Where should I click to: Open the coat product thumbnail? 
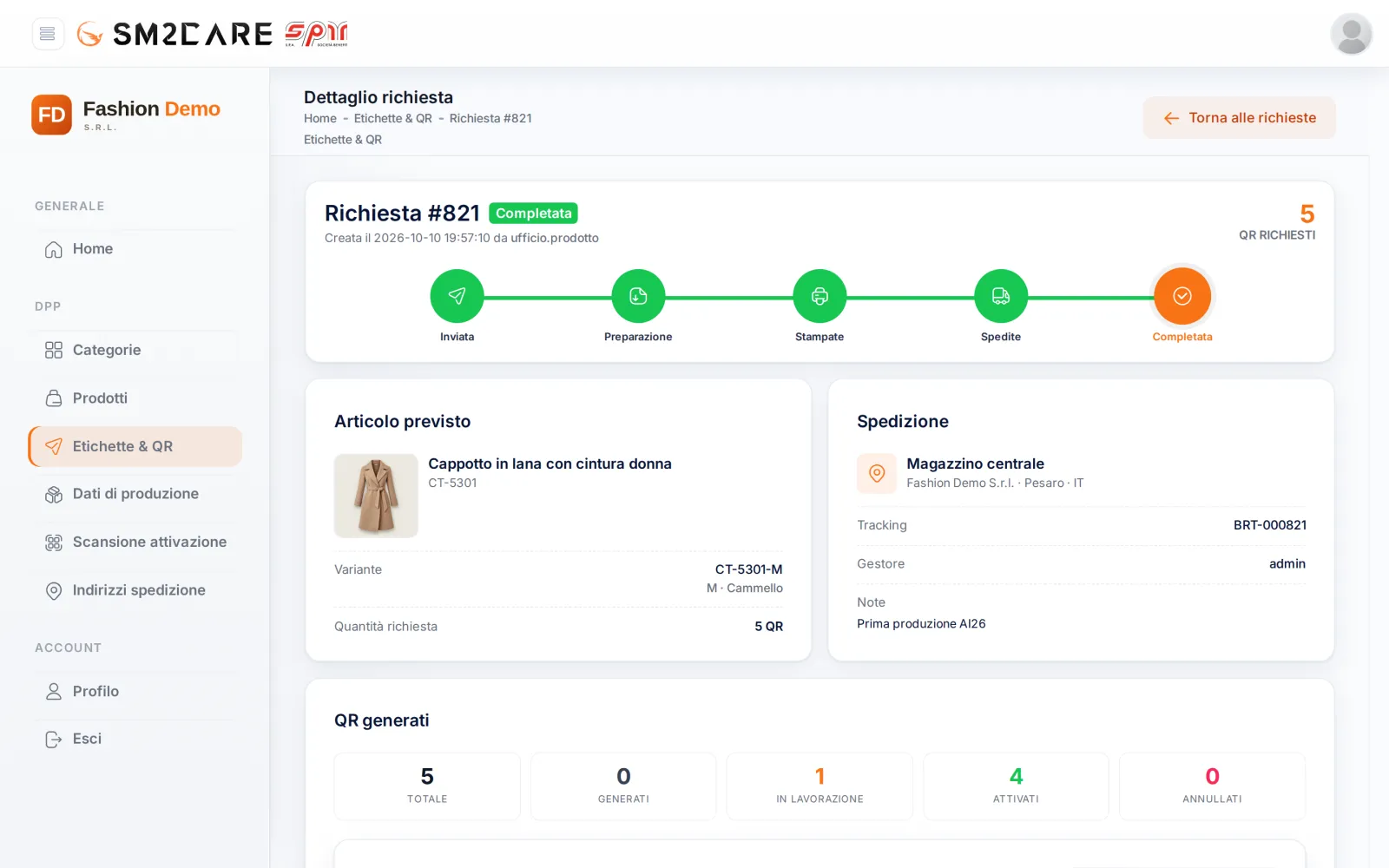coord(376,496)
